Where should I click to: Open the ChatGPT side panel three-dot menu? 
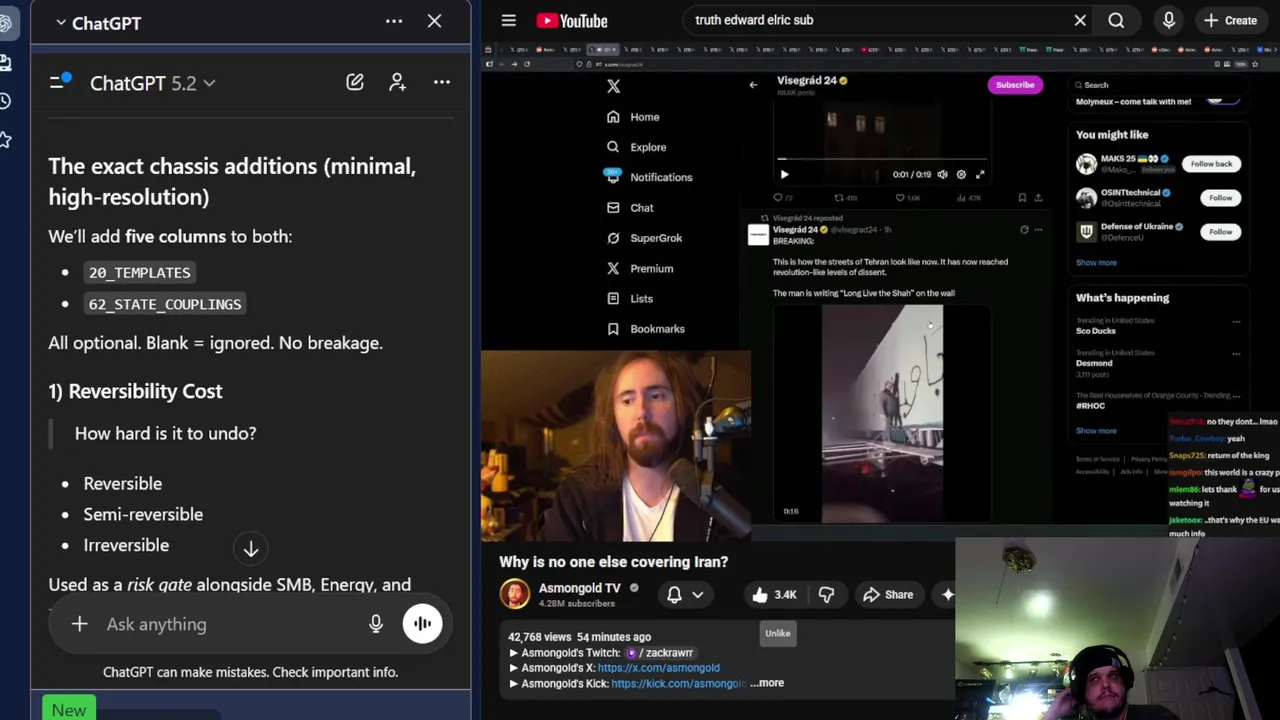pos(394,21)
